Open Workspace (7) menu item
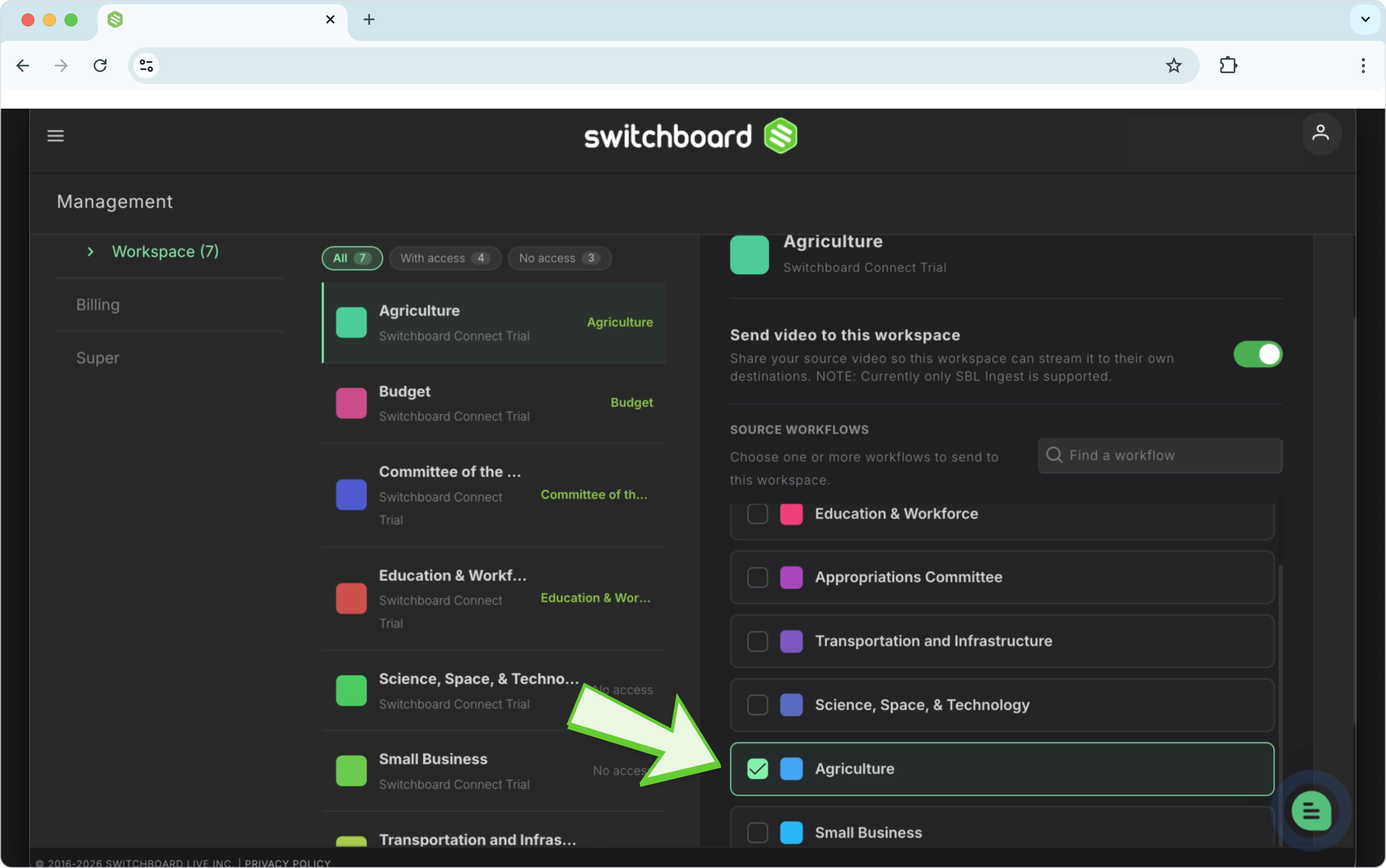This screenshot has width=1386, height=868. coord(165,252)
